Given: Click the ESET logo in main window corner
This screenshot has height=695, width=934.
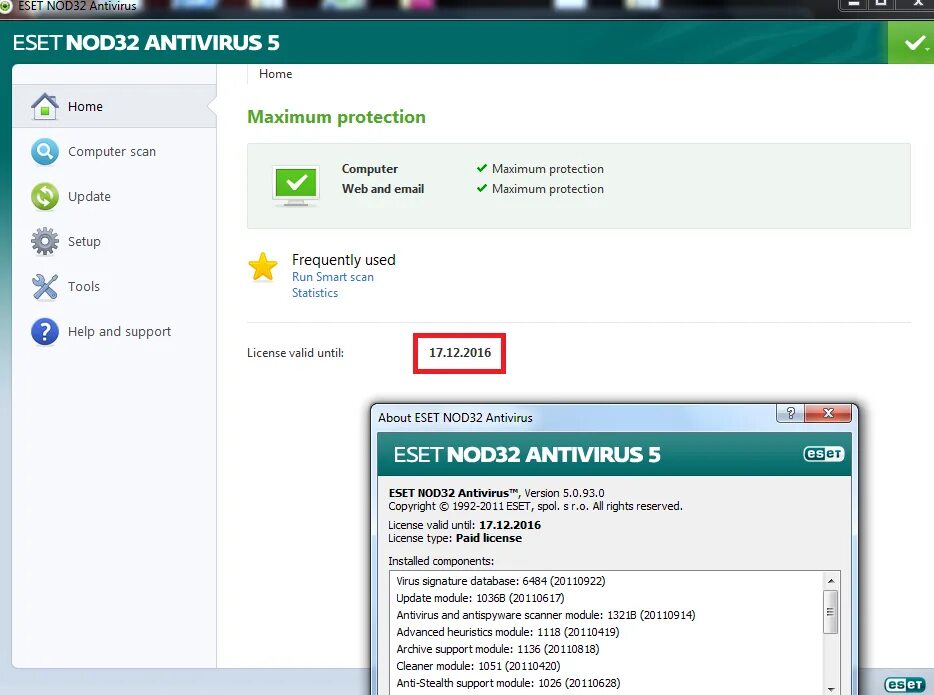Looking at the screenshot, I should pyautogui.click(x=905, y=684).
